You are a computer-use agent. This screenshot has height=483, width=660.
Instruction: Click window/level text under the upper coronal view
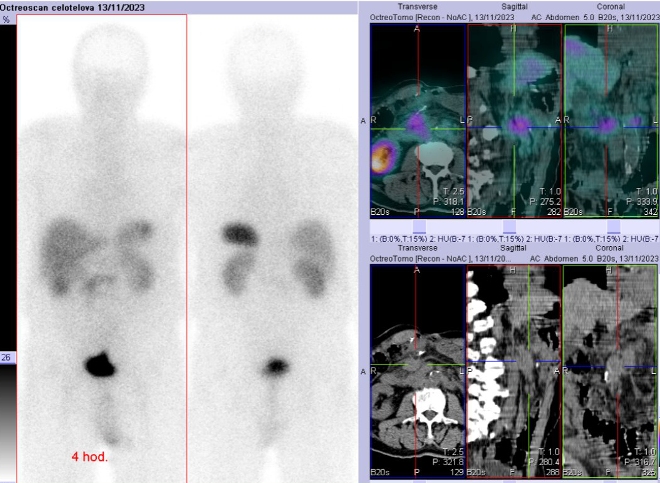pos(612,239)
